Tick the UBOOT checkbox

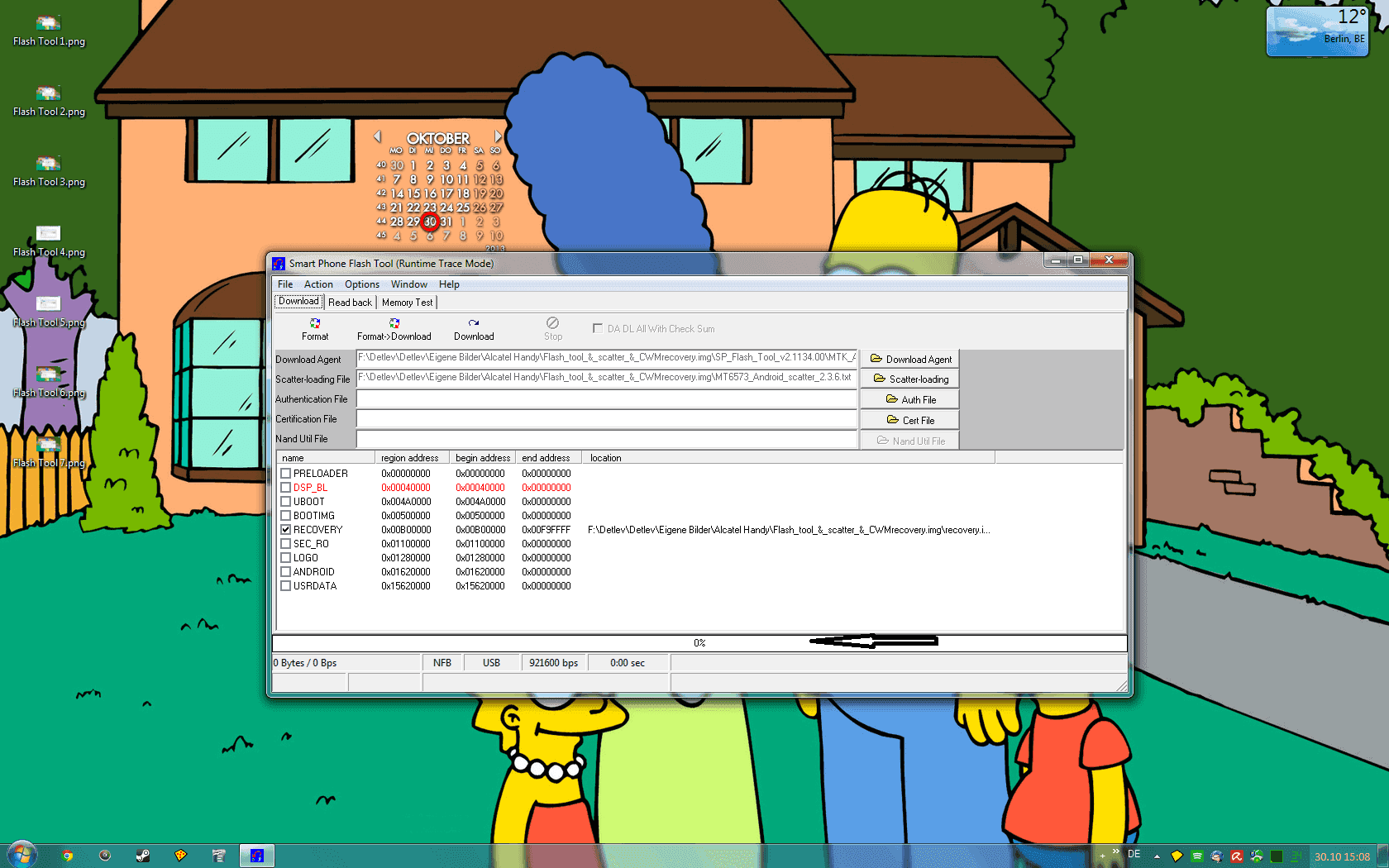(x=285, y=502)
